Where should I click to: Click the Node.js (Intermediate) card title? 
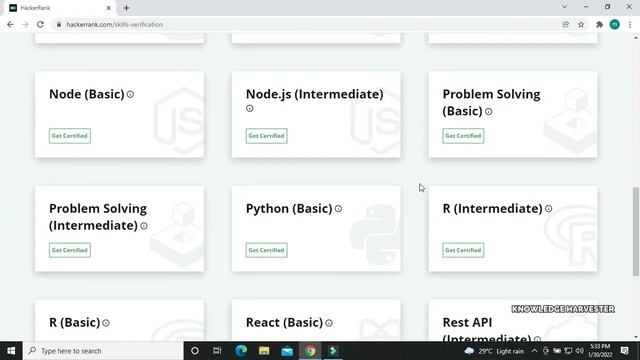coord(314,94)
